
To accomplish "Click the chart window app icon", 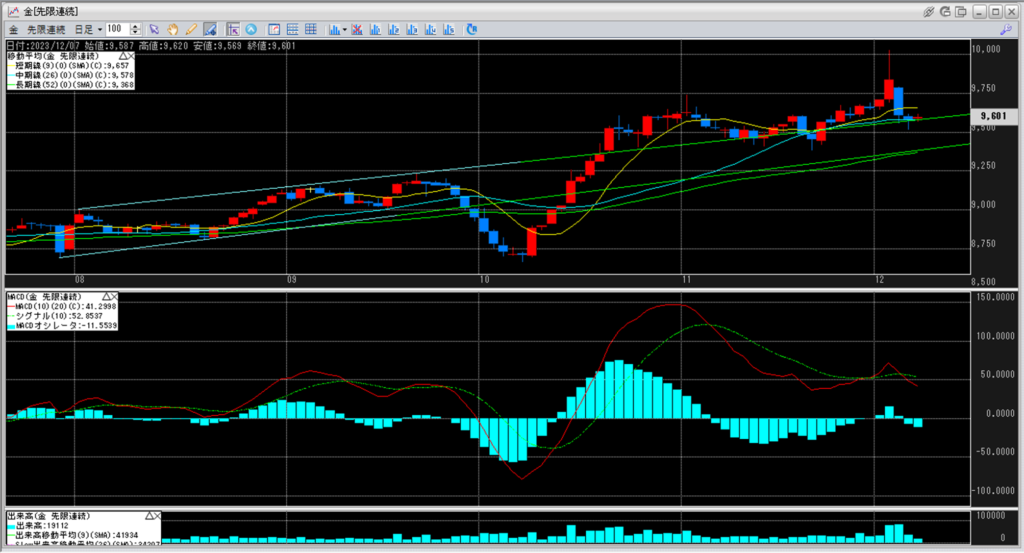I will click(13, 12).
